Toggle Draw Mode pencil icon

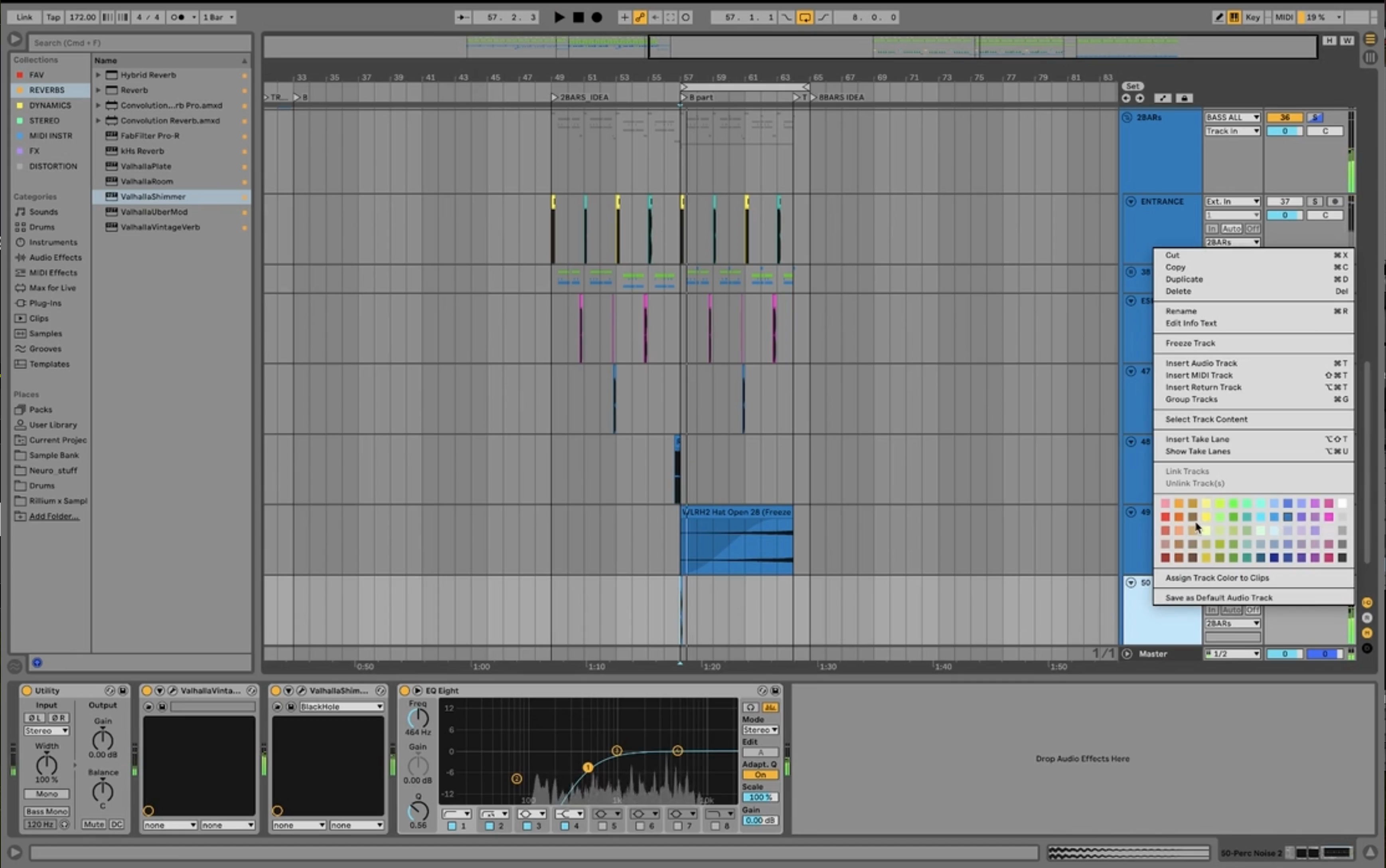tap(1218, 17)
